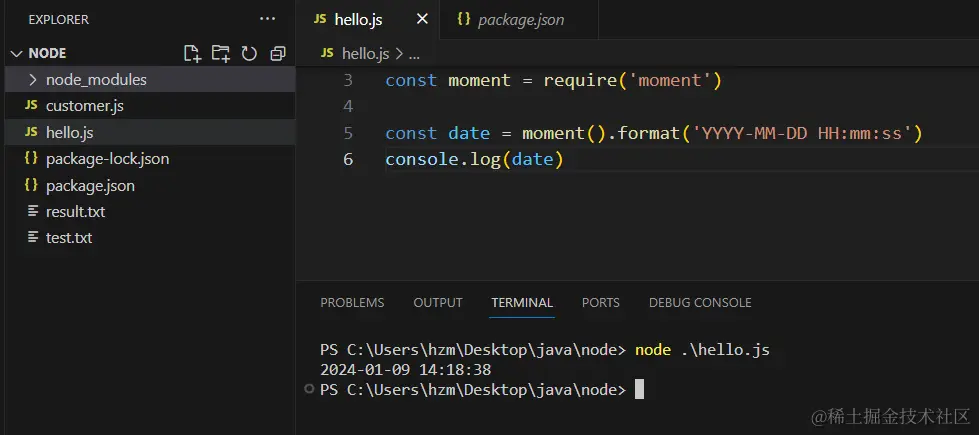Image resolution: width=979 pixels, height=435 pixels.
Task: Click the New Folder icon in Explorer
Action: (220, 53)
